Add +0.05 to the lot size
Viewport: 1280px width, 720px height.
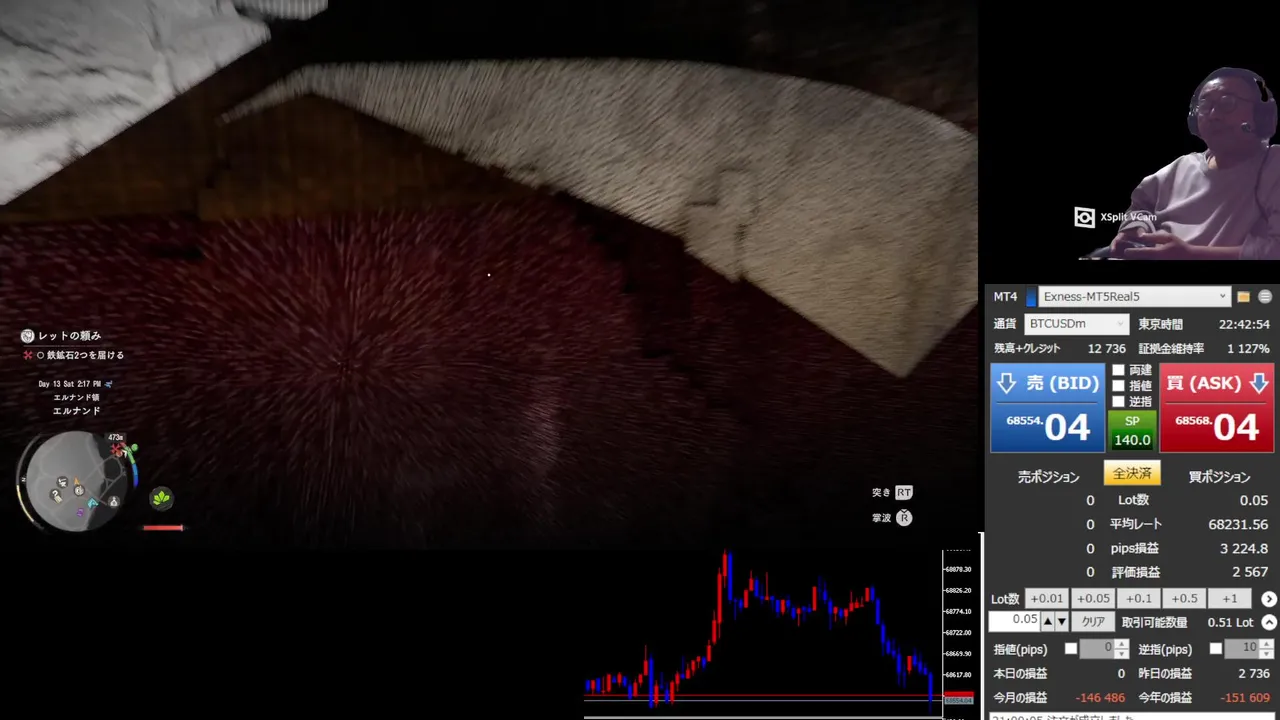1092,599
